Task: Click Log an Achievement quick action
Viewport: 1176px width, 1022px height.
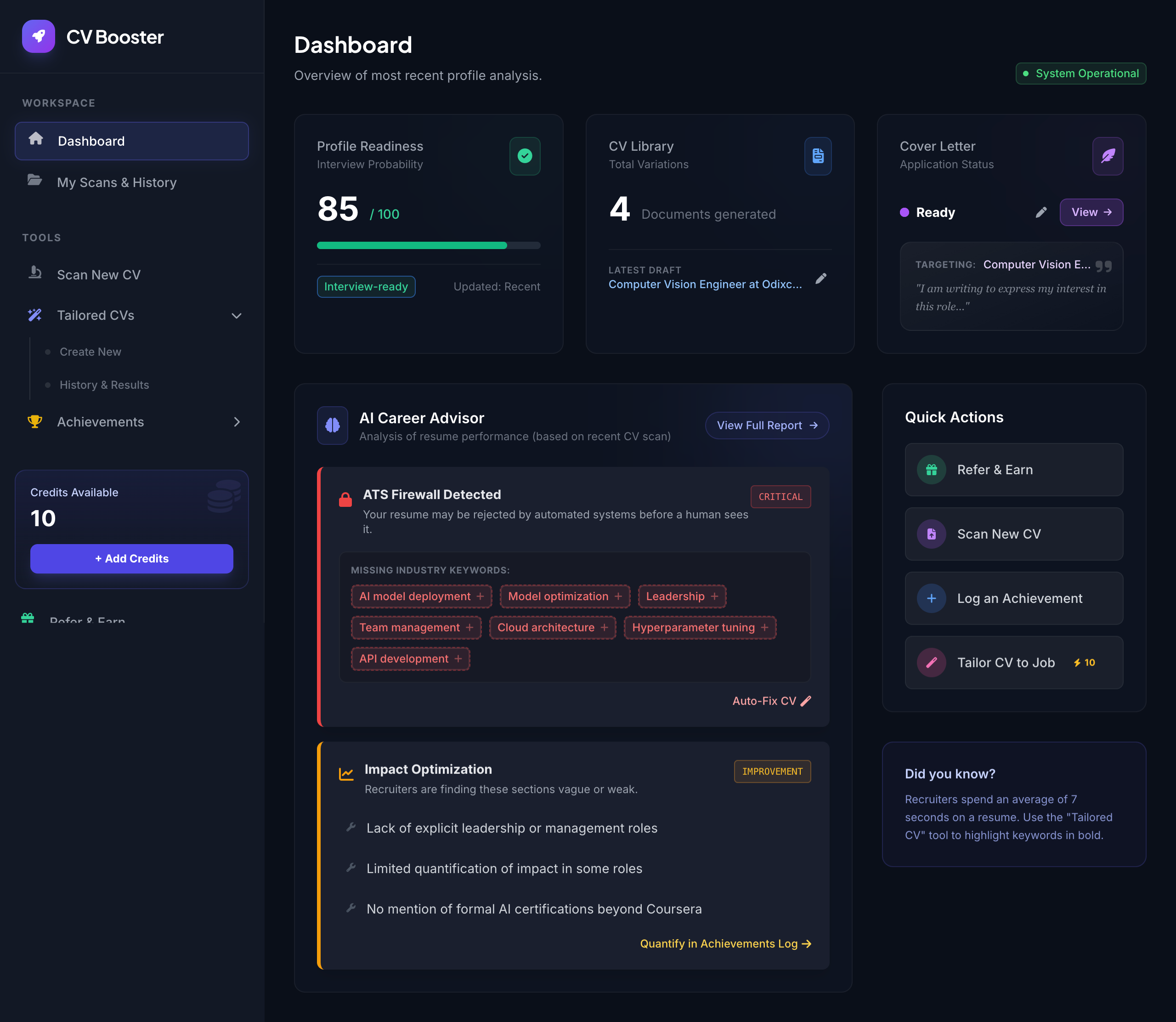Action: tap(1013, 598)
